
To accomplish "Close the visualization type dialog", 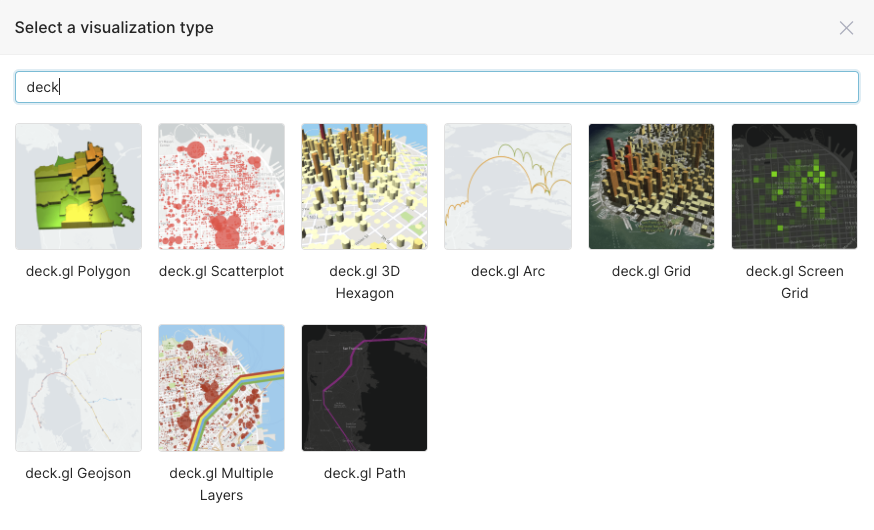I will 846,28.
